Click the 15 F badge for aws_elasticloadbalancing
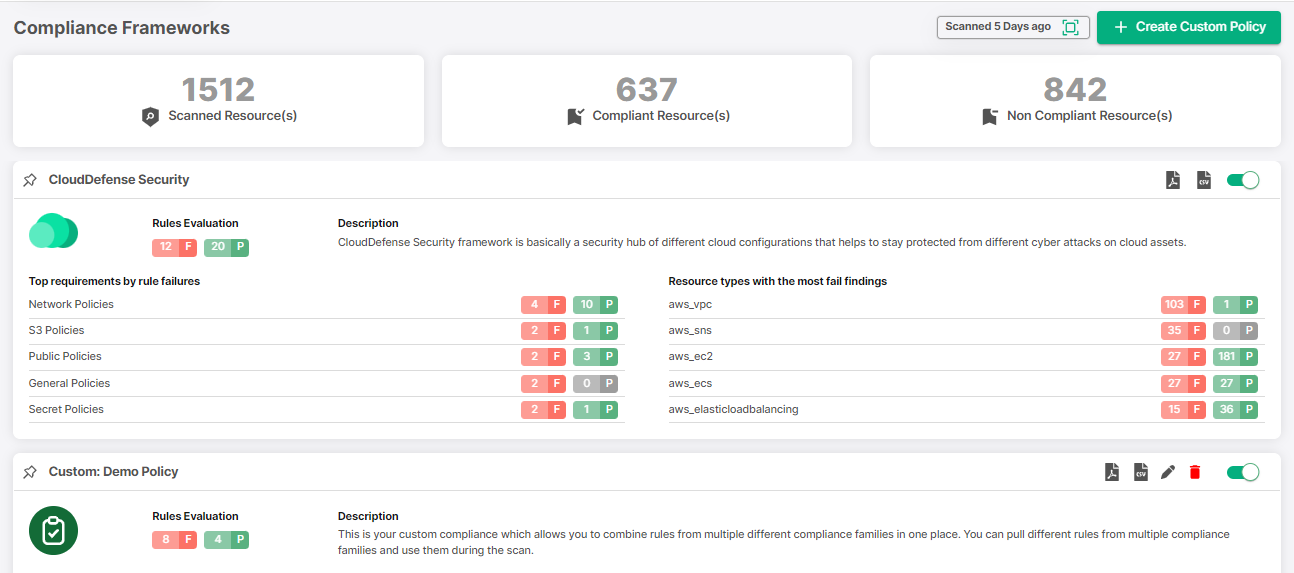The width and height of the screenshot is (1294, 573). [1183, 410]
